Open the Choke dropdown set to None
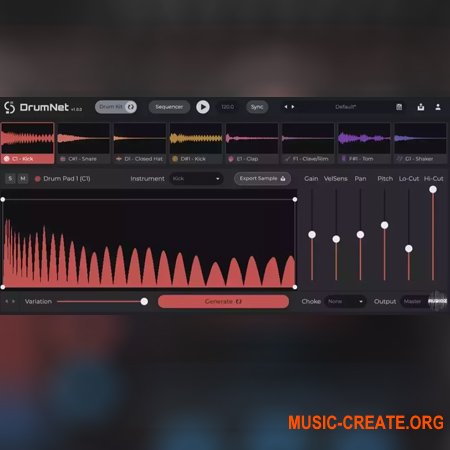Screen dimensions: 450x450 click(345, 301)
